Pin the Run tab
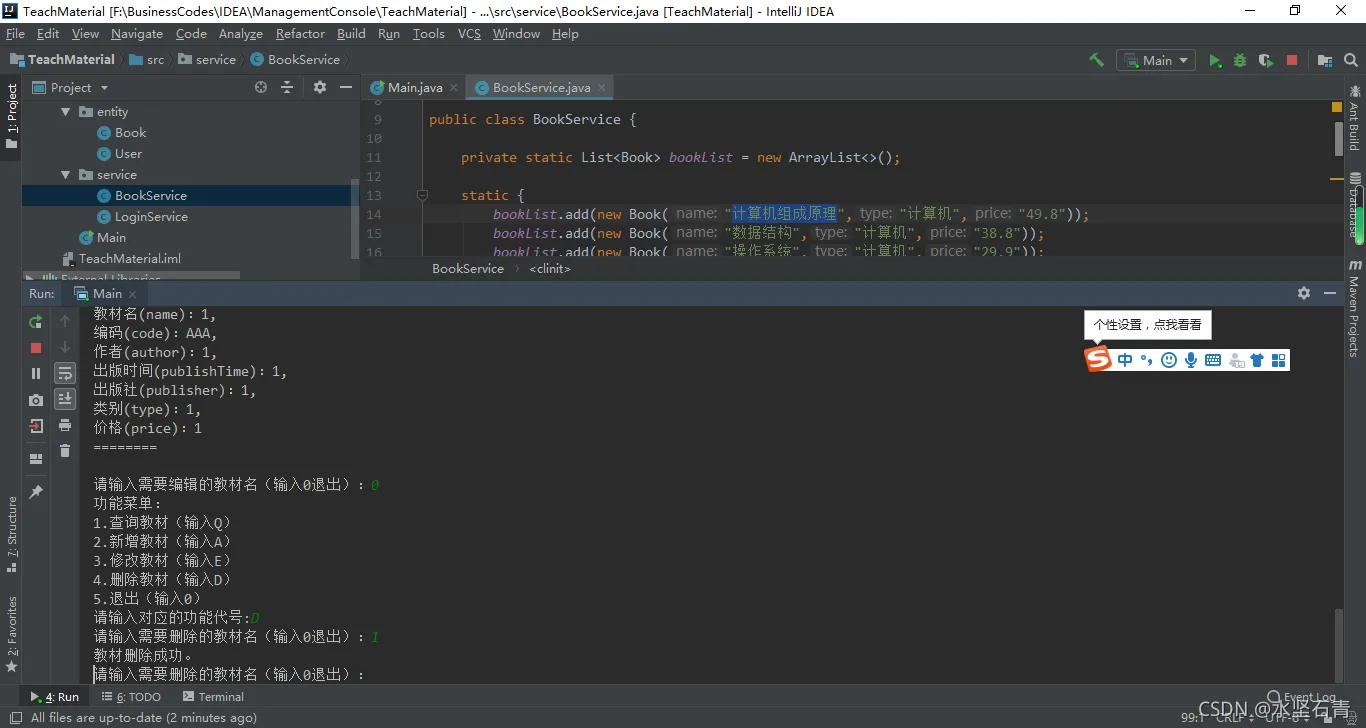1366x728 pixels. (36, 492)
